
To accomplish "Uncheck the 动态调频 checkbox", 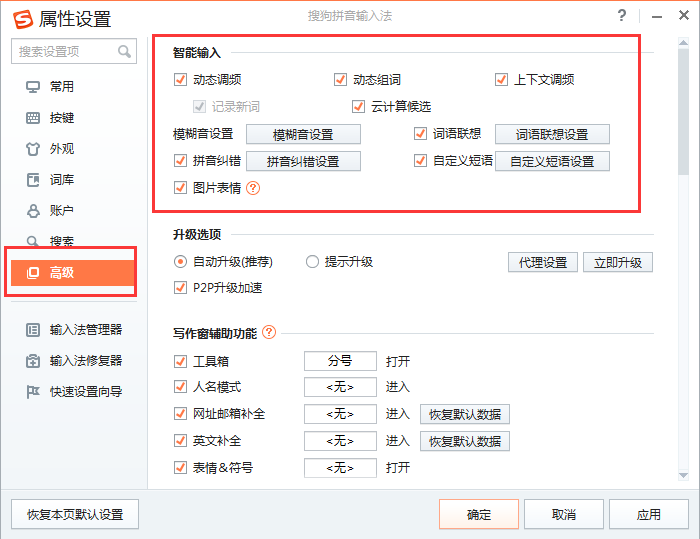I will [181, 80].
